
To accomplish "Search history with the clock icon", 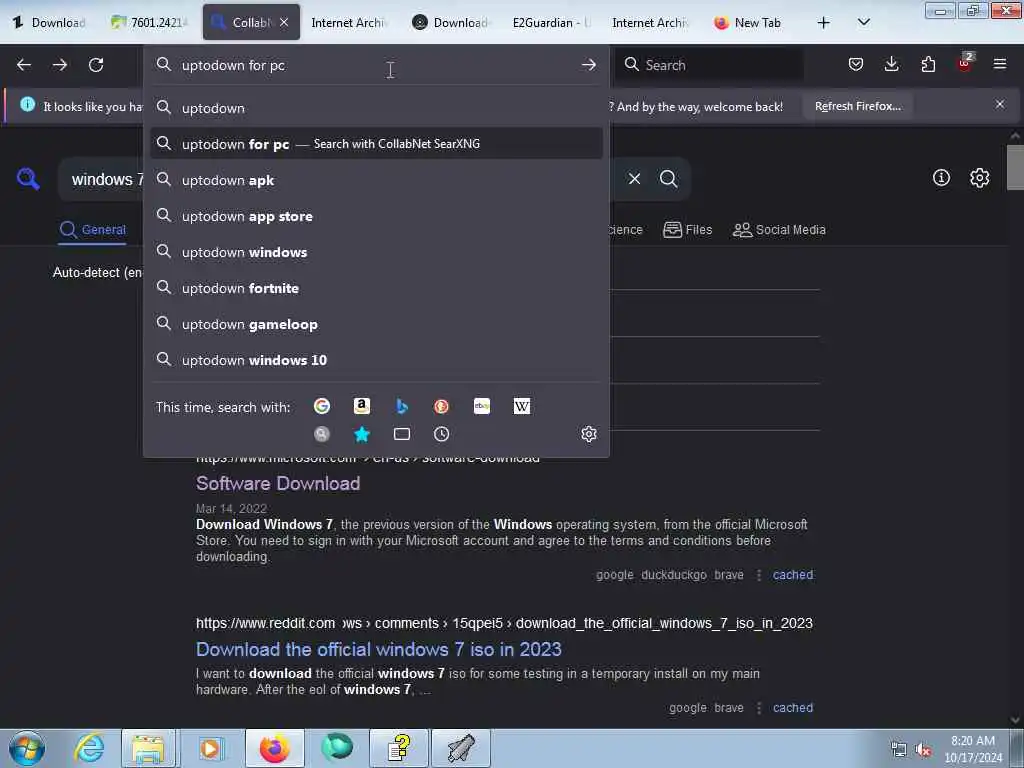I will (x=441, y=434).
